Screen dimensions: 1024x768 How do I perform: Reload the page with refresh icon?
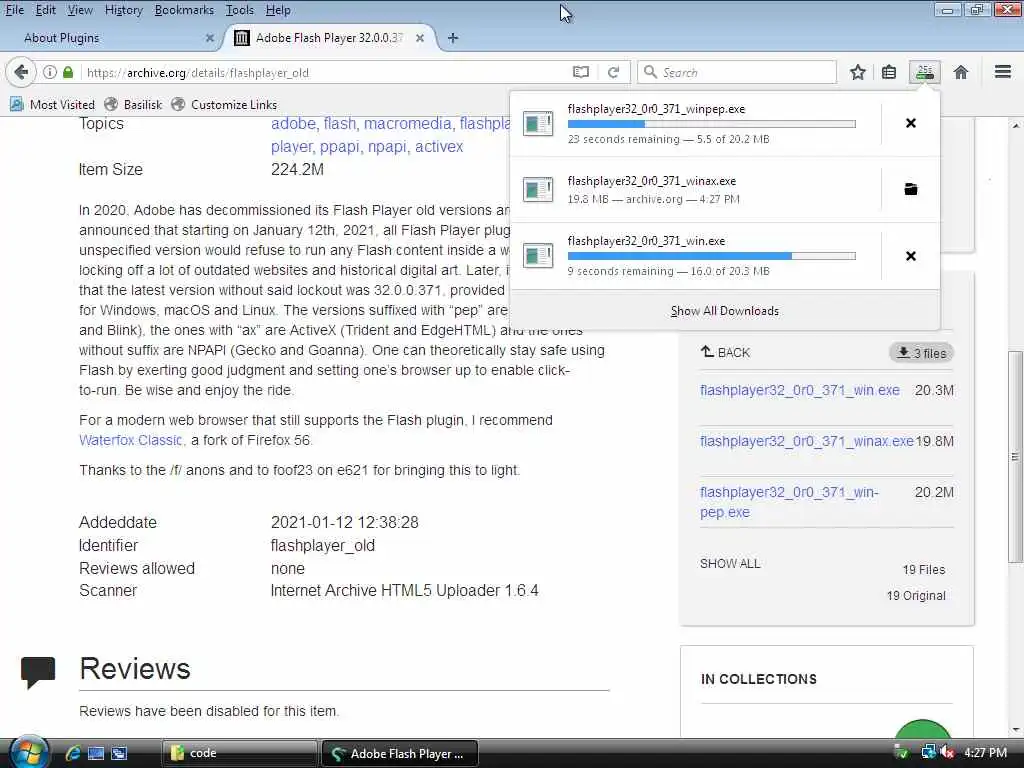click(613, 72)
